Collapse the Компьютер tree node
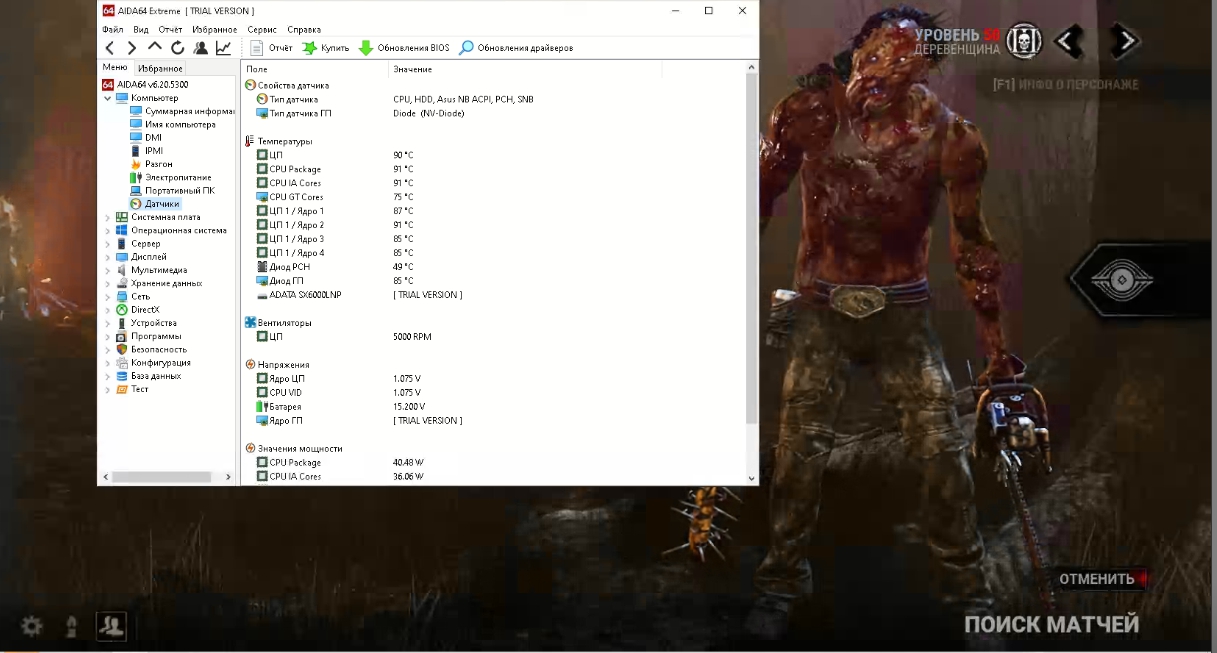The height and width of the screenshot is (653, 1217). click(108, 98)
